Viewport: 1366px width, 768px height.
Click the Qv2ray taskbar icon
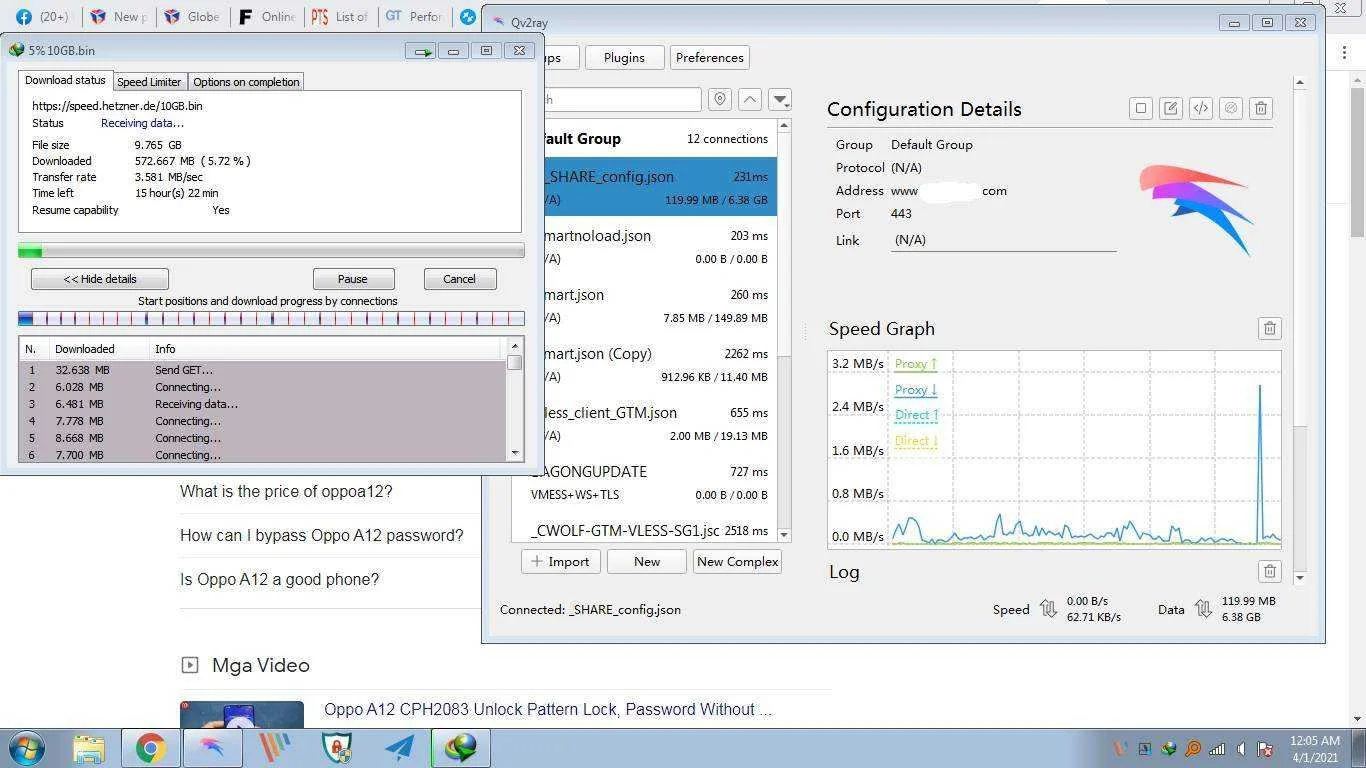[213, 748]
